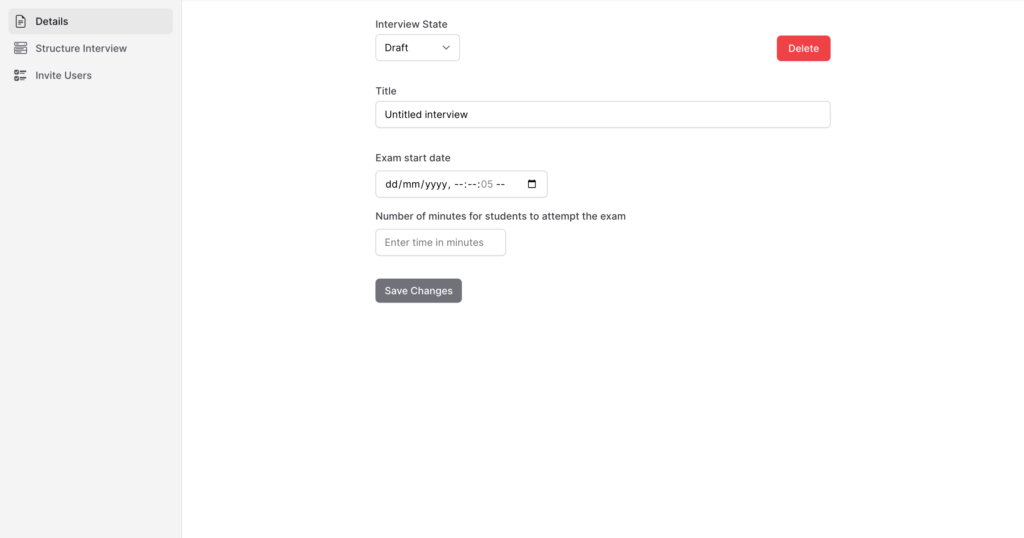Viewport: 1024px width, 538px height.
Task: Click the Title label above text field
Action: point(386,91)
